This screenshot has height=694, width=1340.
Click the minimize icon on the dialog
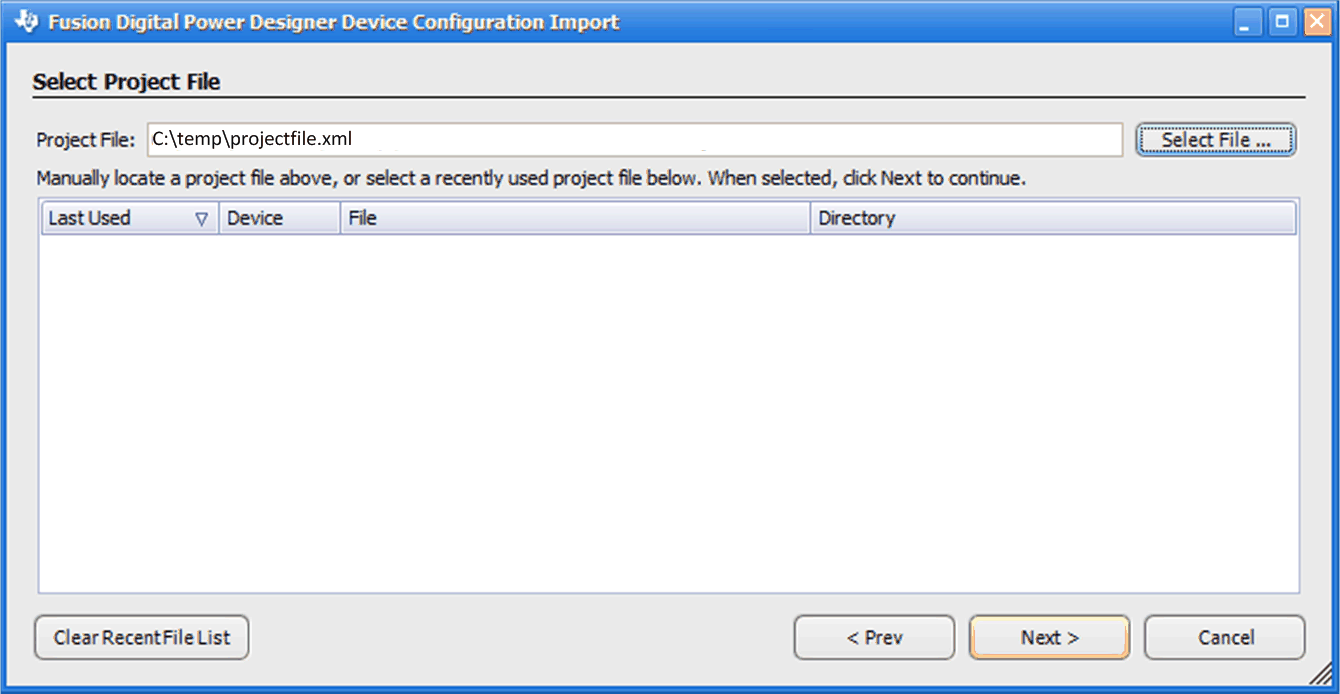1246,20
